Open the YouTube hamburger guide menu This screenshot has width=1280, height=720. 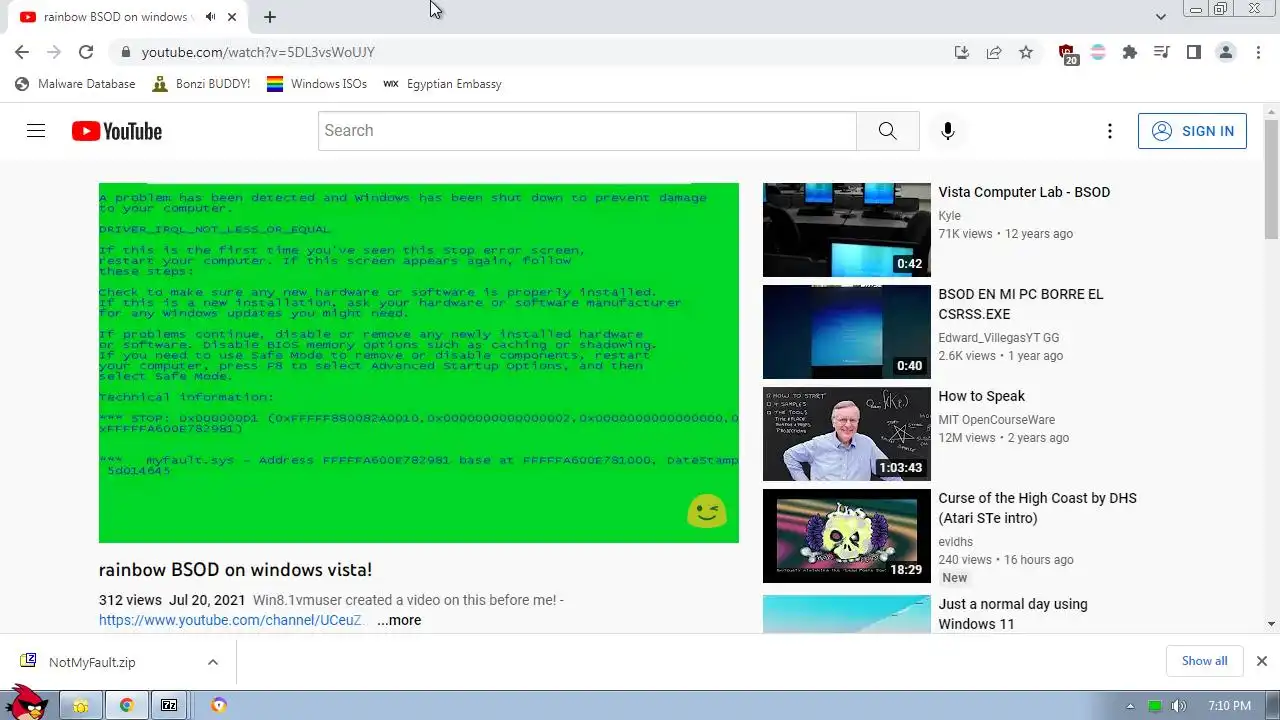pos(36,131)
